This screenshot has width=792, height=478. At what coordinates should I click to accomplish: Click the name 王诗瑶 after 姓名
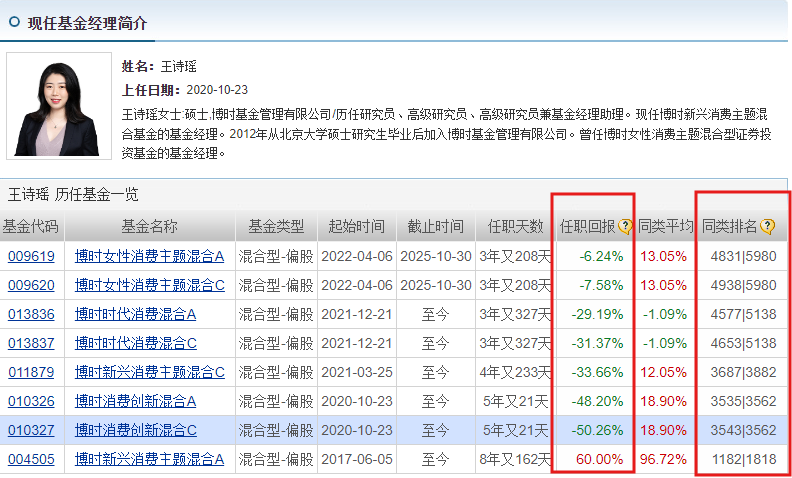[x=178, y=66]
